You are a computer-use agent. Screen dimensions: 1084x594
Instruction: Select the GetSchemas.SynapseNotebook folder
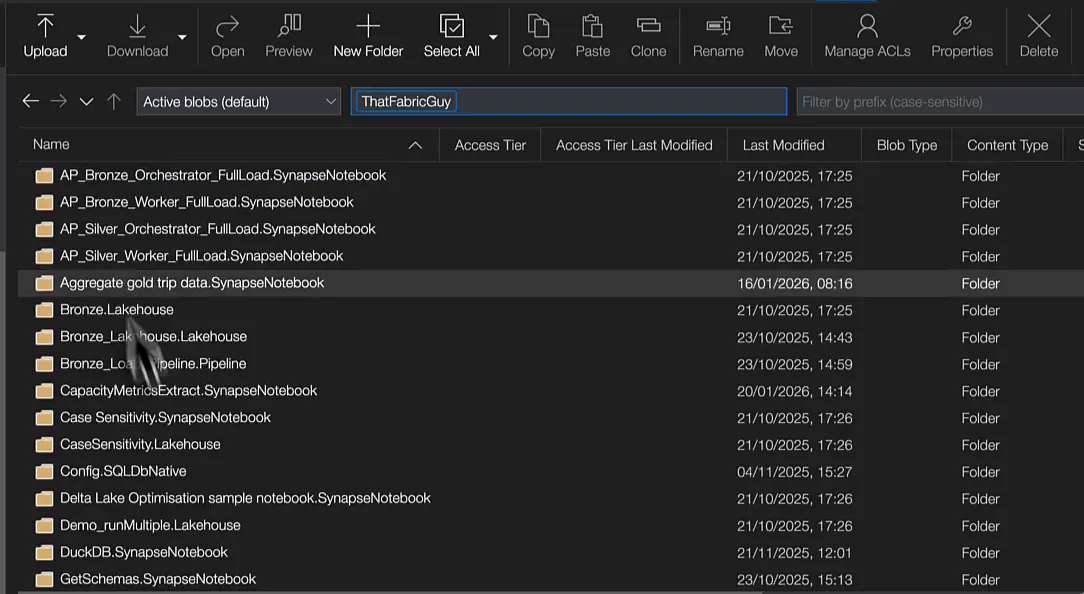pos(158,579)
